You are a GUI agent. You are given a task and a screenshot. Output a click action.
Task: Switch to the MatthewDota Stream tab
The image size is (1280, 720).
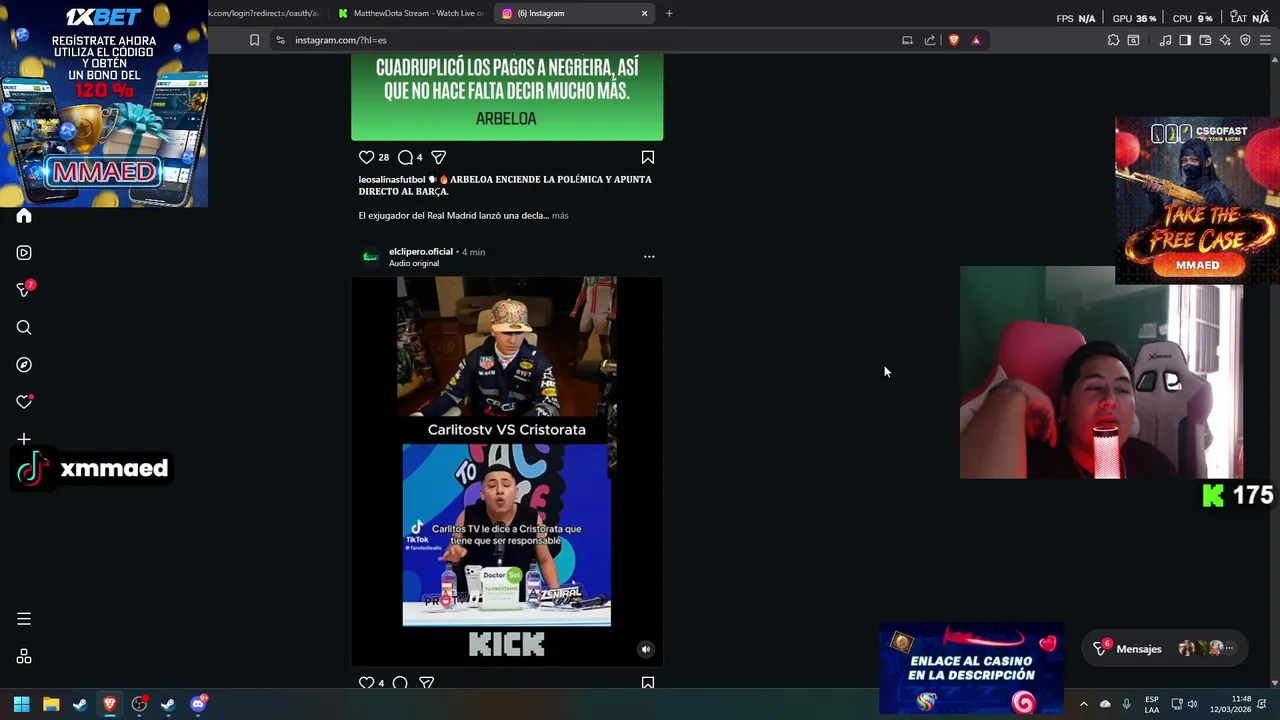410,13
